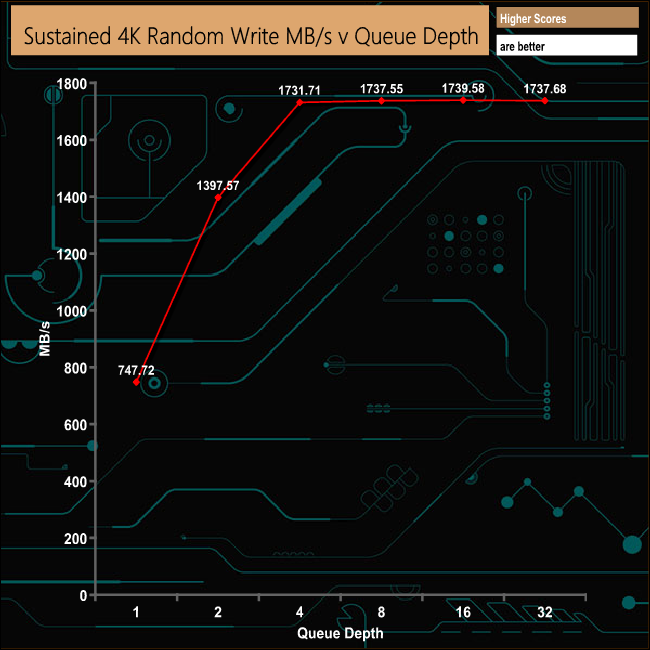Click the 1397.57 data label

tap(218, 185)
